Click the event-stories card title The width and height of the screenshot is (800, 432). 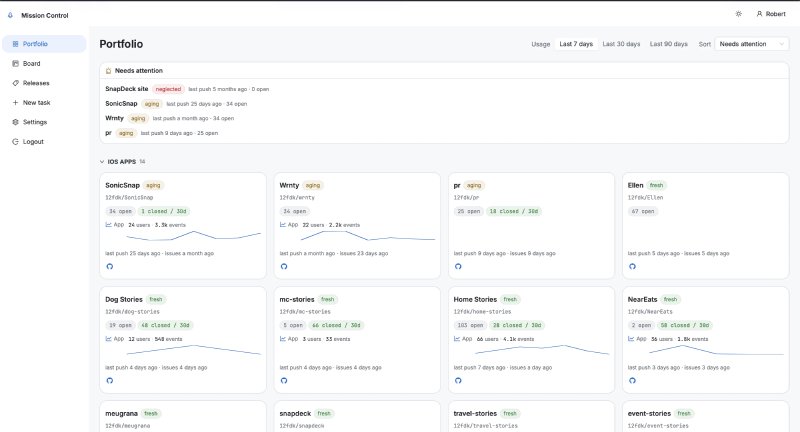tap(649, 414)
